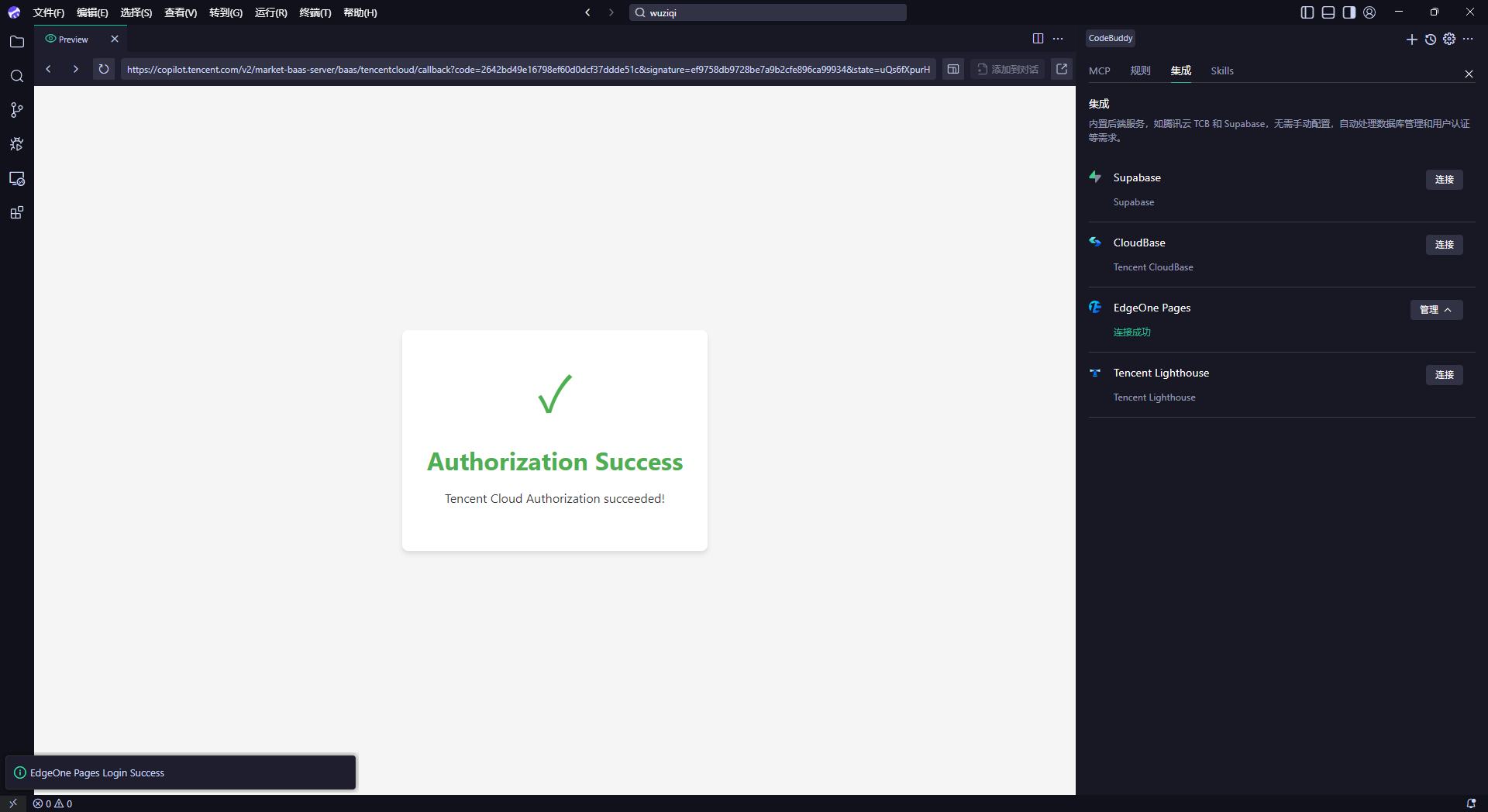Open the preview tab more actions menu
This screenshot has height=812, width=1488.
click(x=1058, y=39)
